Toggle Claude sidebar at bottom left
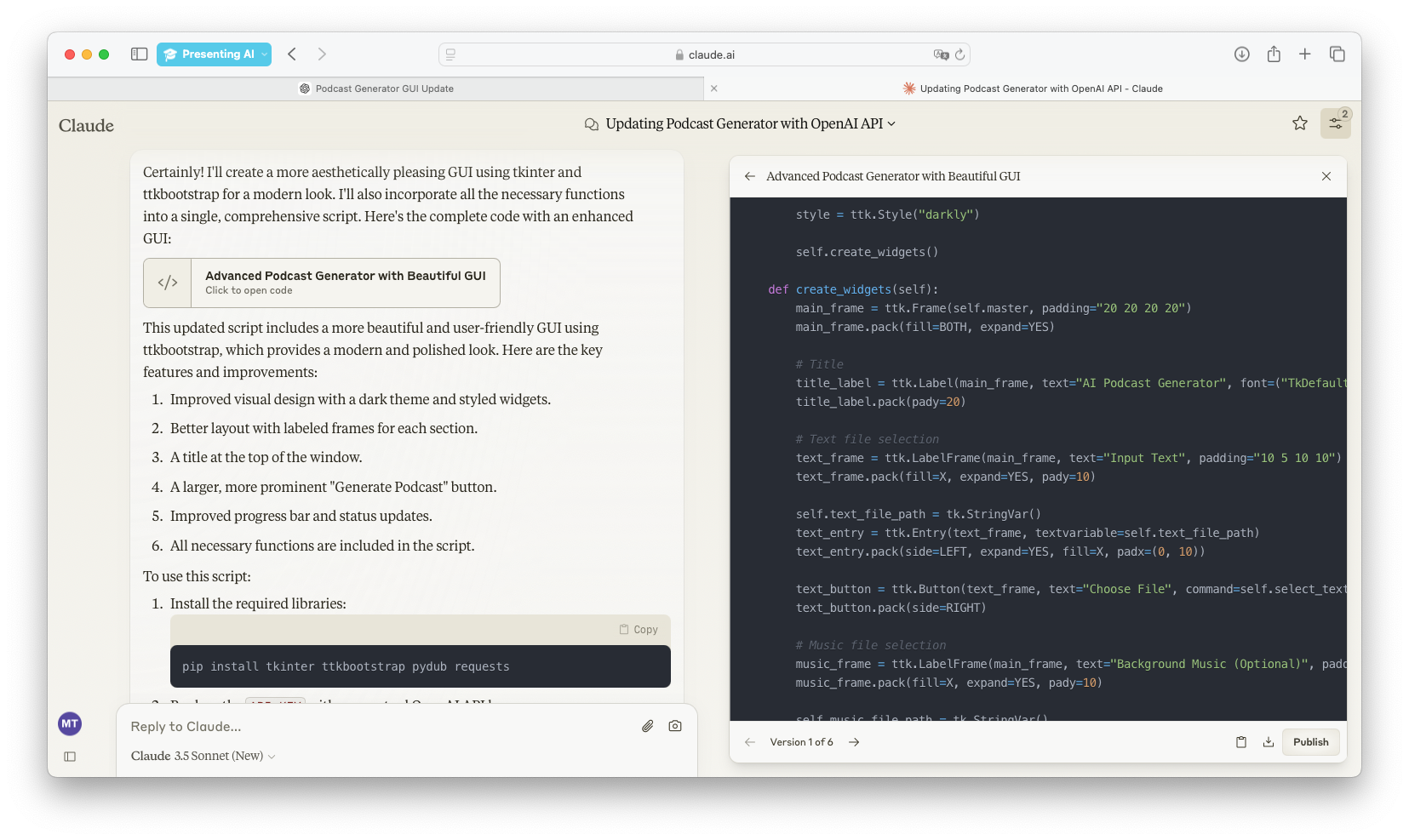The width and height of the screenshot is (1409, 840). click(x=70, y=757)
